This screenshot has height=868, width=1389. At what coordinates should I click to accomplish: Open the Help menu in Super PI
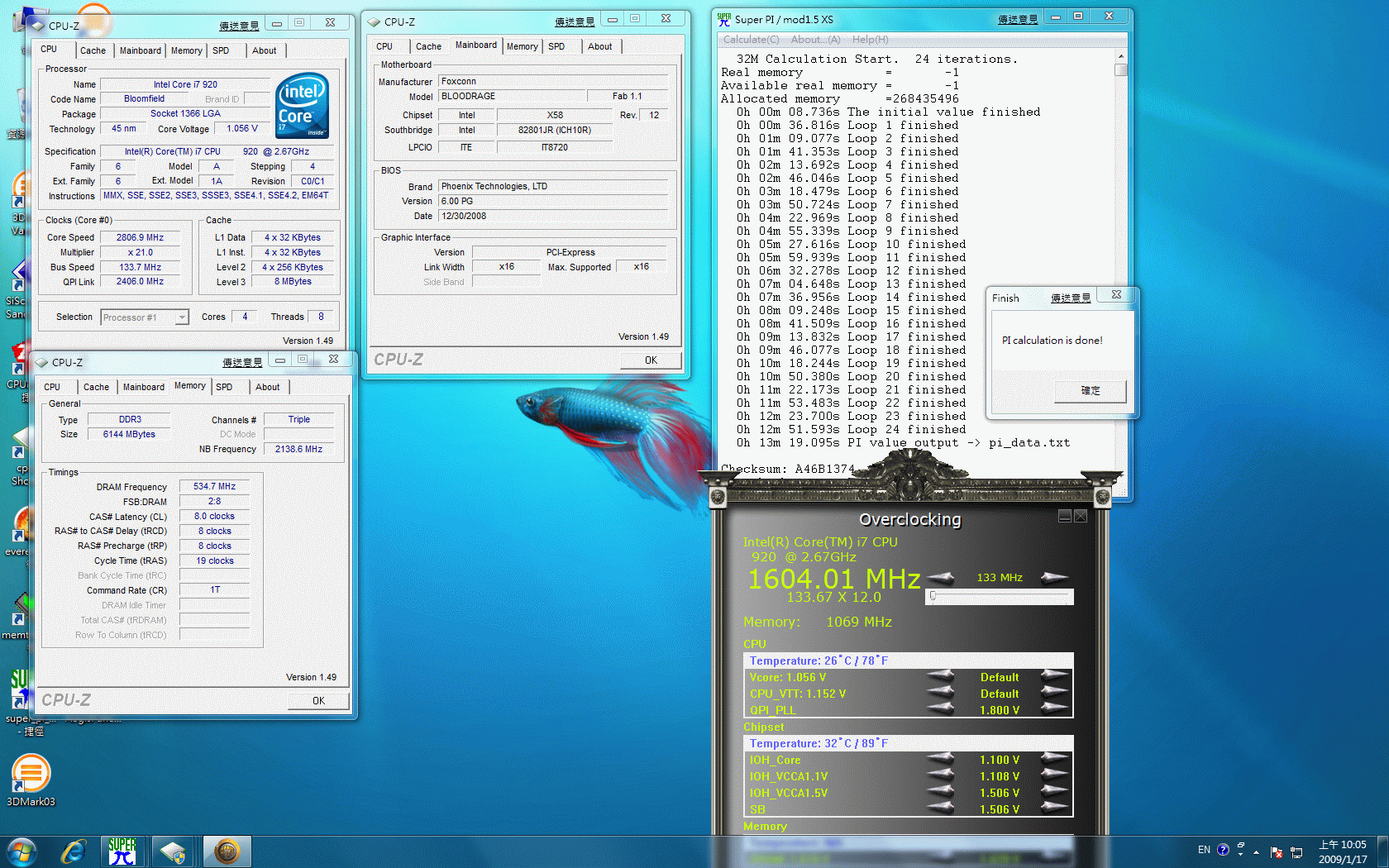[x=870, y=40]
